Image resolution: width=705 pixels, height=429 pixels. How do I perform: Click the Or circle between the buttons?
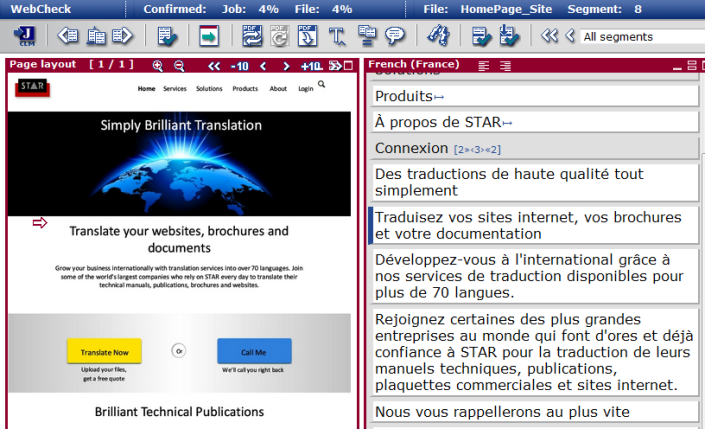(x=179, y=351)
